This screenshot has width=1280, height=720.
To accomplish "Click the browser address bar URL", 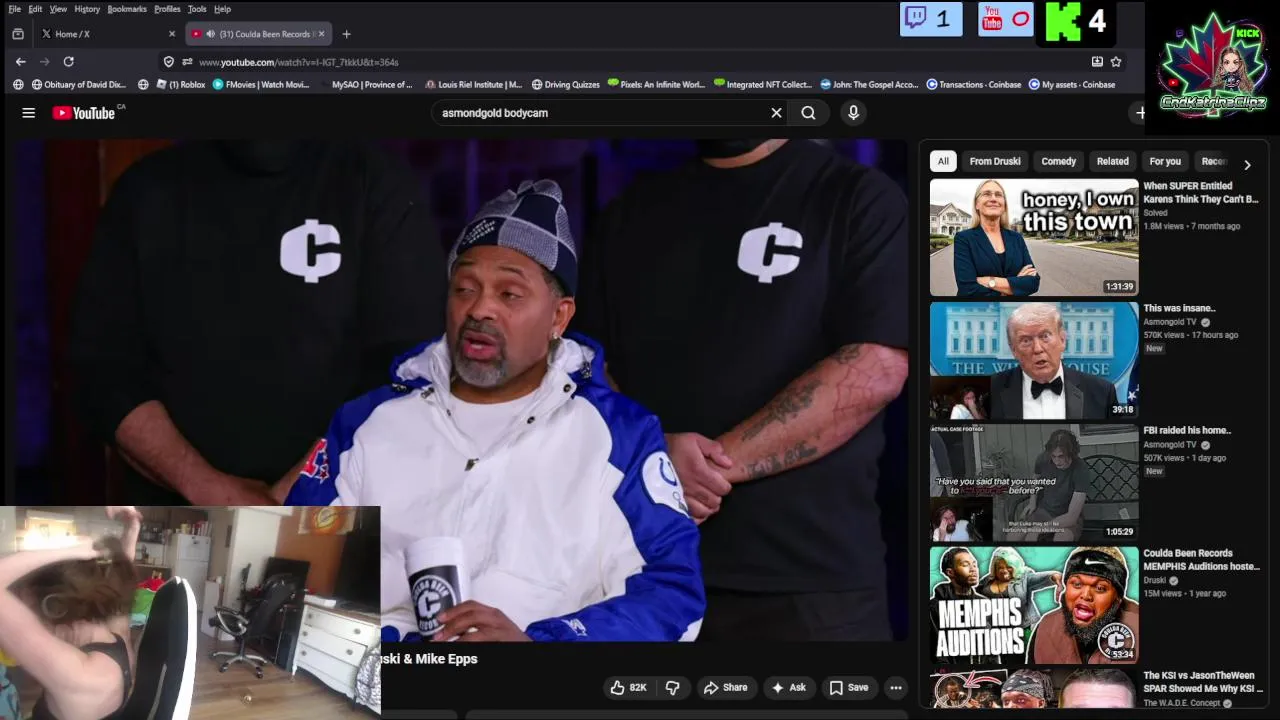I will (298, 62).
